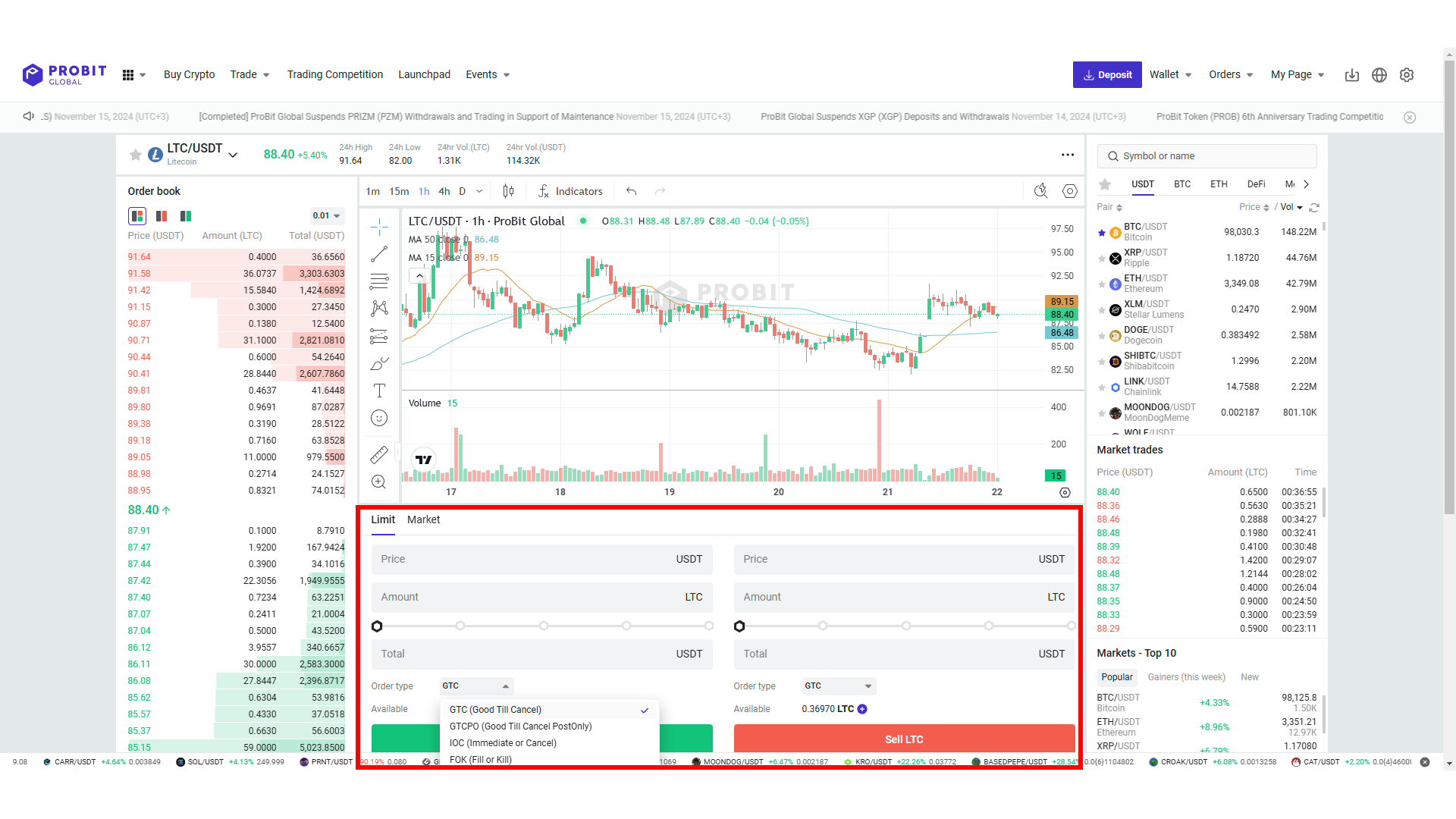Open the Orders dropdown

coord(1231,74)
